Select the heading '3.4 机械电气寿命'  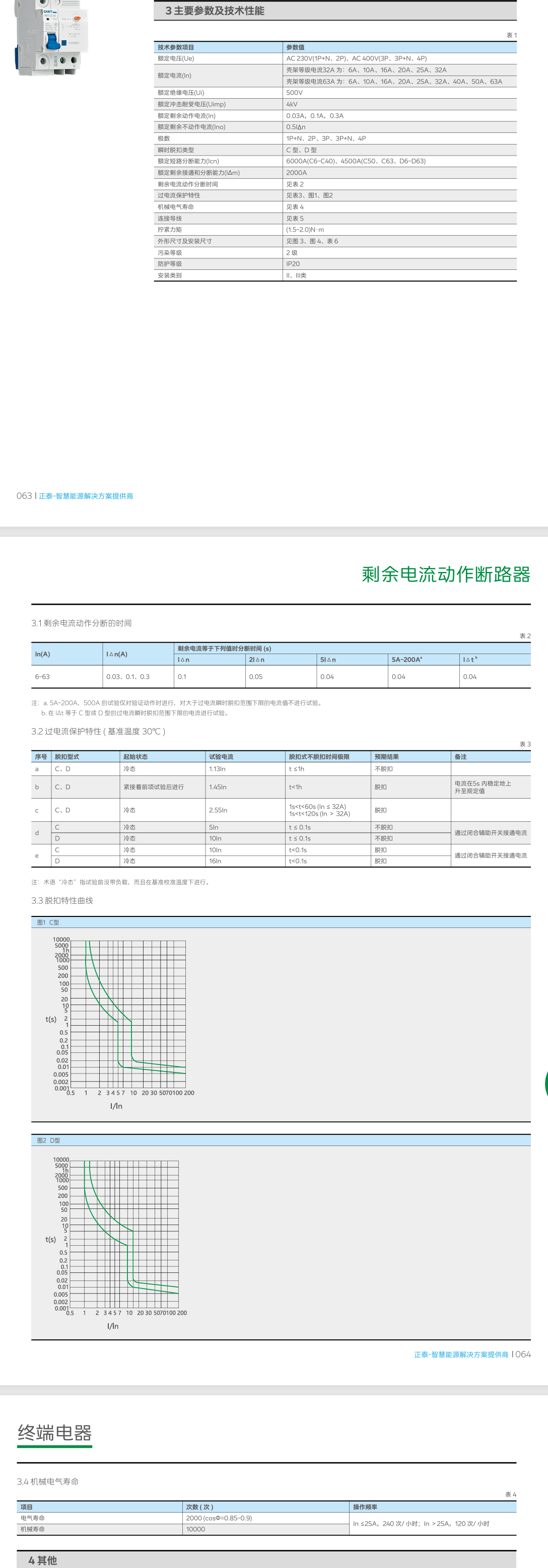[48, 1481]
